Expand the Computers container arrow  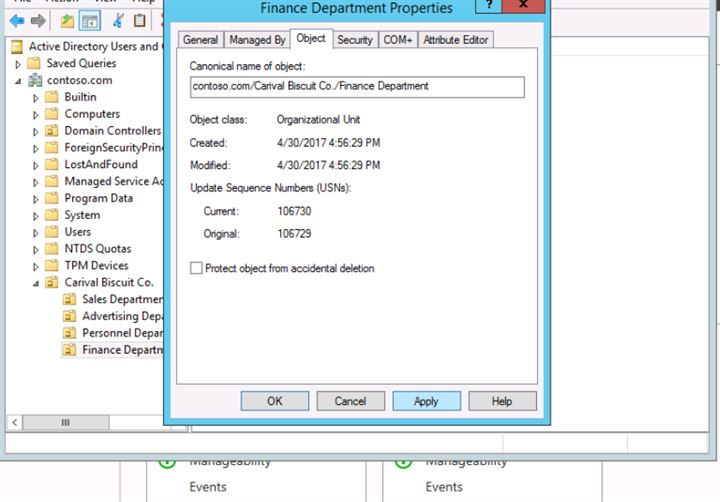tap(35, 115)
